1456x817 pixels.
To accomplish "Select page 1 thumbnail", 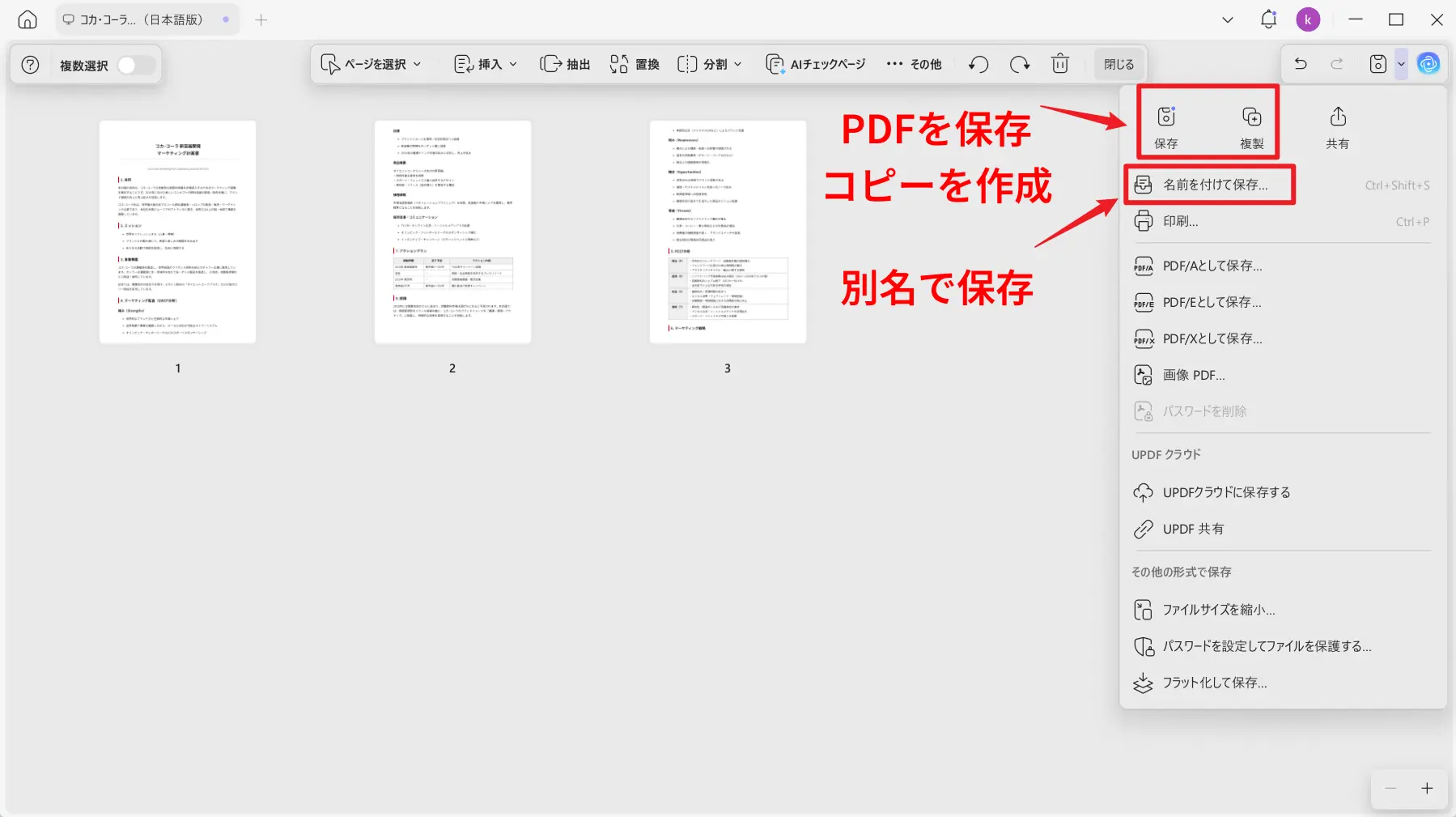I will click(177, 232).
